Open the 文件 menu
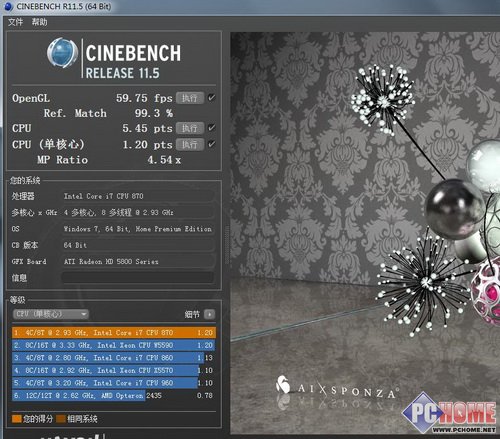Image resolution: width=500 pixels, height=439 pixels. coord(15,22)
